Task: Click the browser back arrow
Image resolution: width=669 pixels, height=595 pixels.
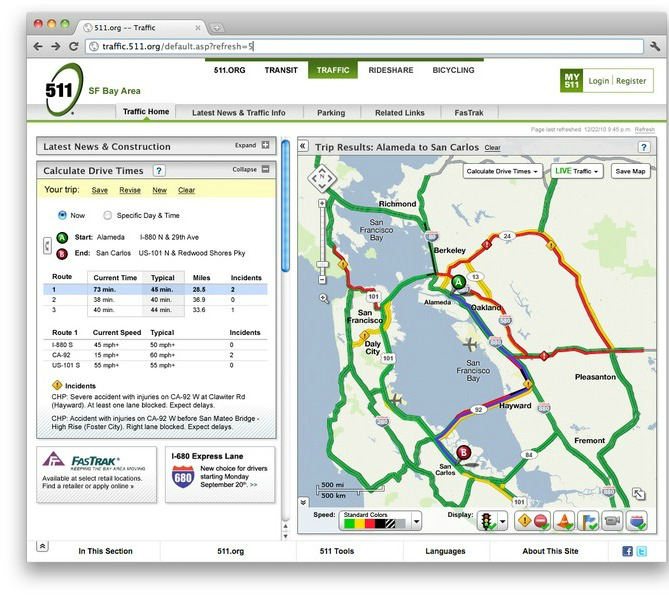Action: (x=38, y=46)
